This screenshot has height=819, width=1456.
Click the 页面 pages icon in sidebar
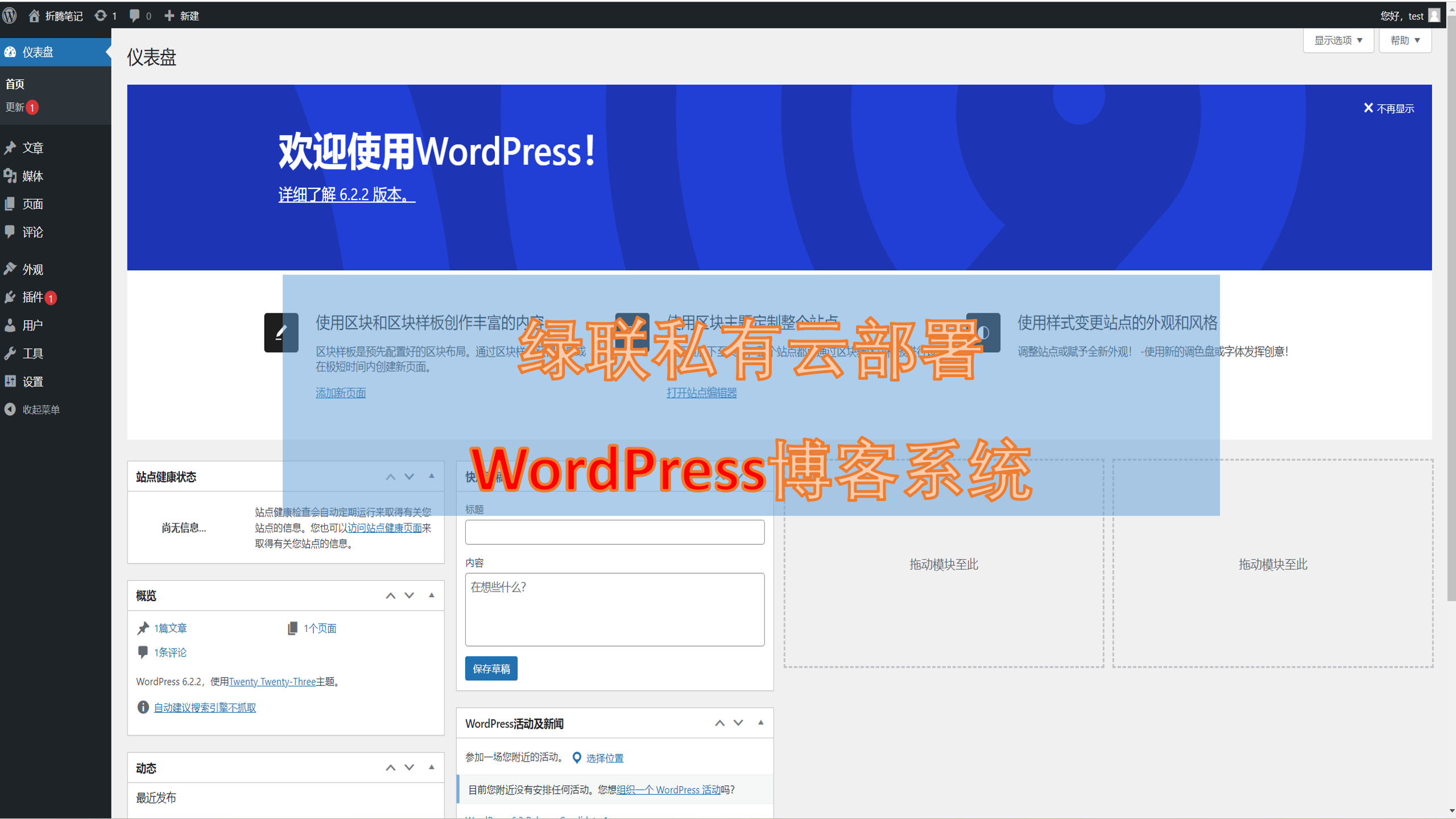[x=10, y=204]
